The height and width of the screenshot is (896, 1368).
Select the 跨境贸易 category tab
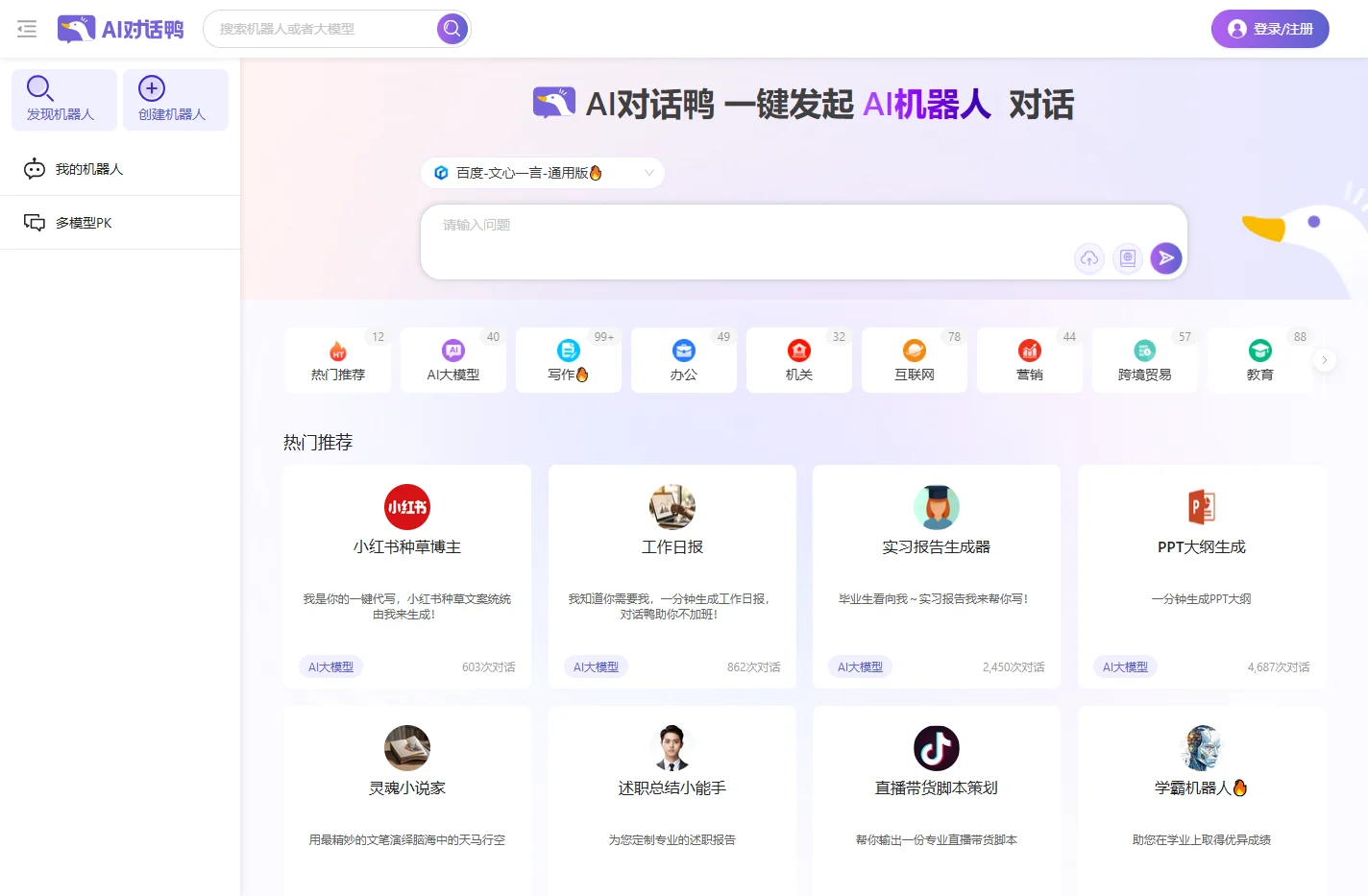[x=1145, y=360]
